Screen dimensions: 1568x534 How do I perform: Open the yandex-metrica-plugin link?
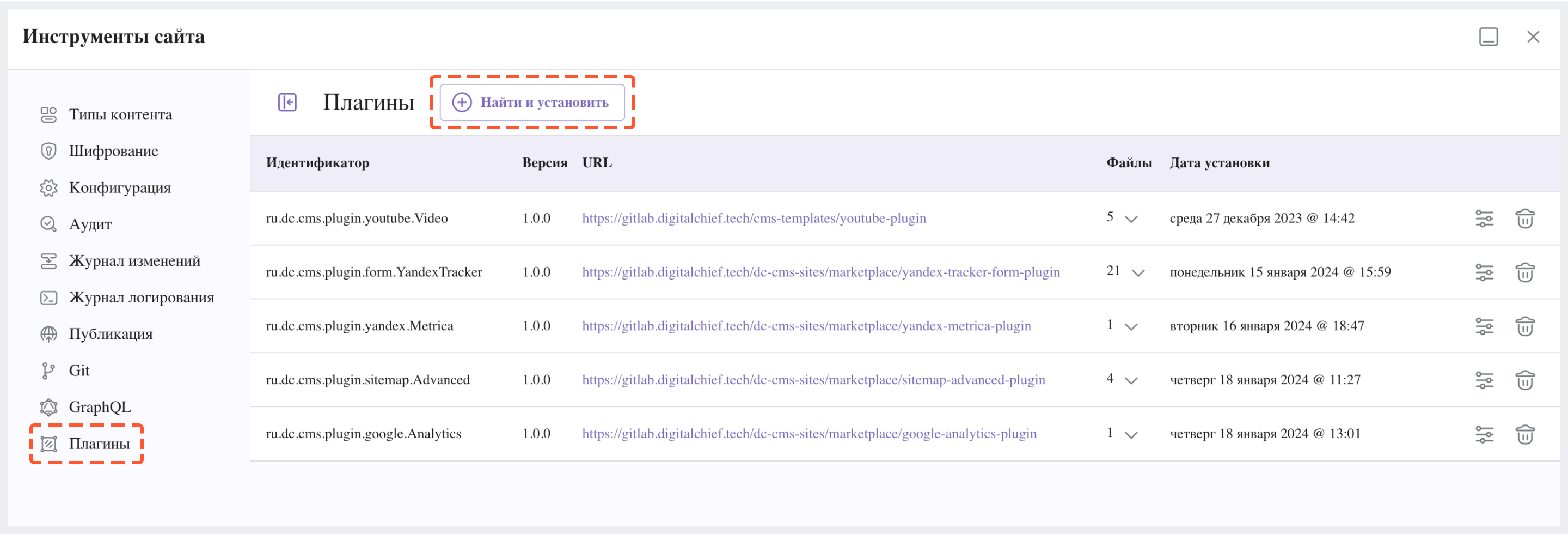(806, 326)
